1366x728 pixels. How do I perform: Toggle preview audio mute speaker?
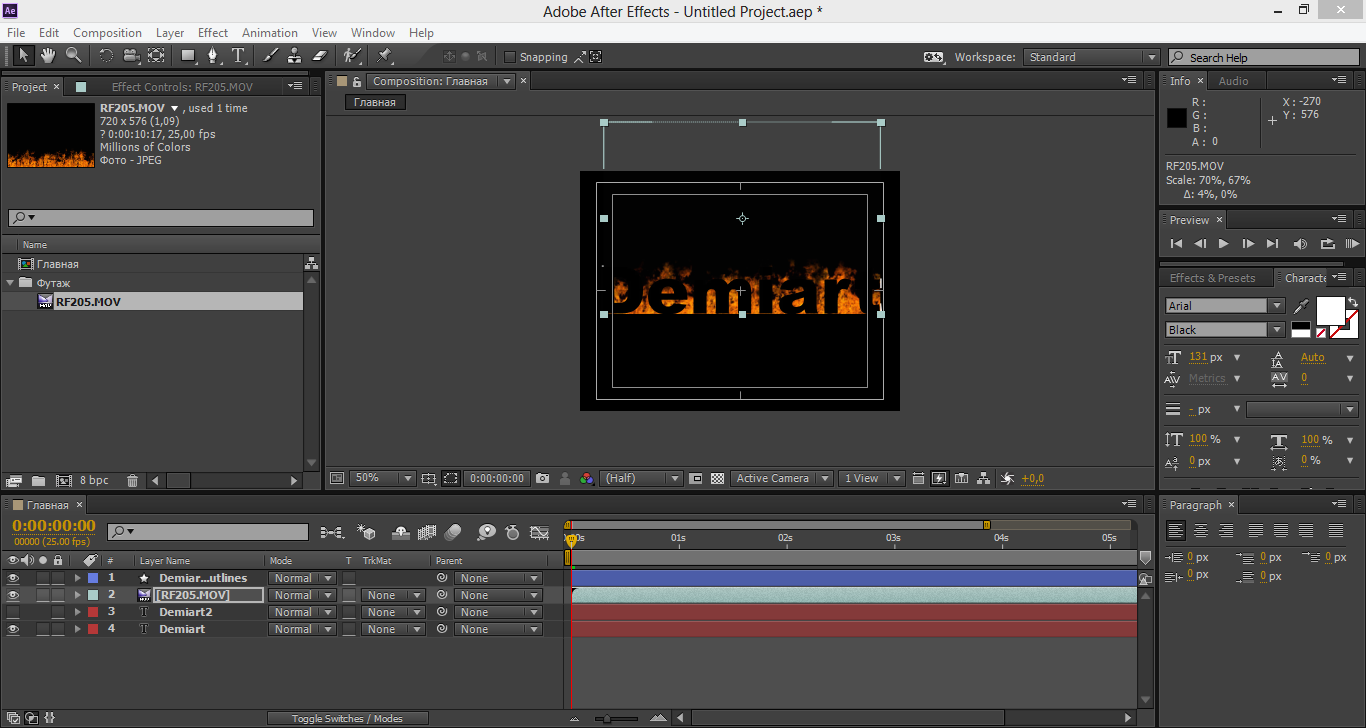tap(1300, 243)
